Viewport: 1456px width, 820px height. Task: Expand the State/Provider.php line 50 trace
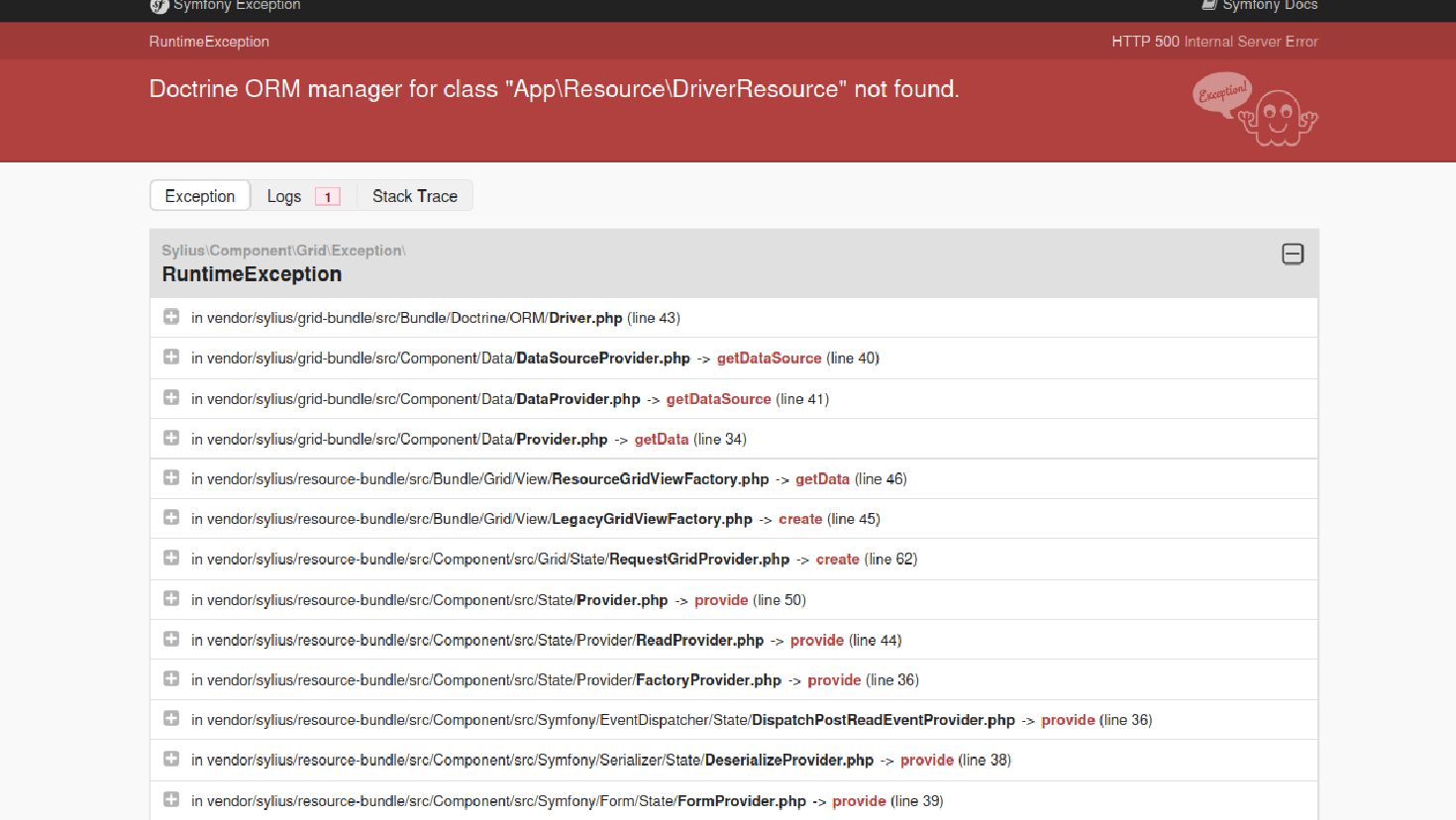171,598
